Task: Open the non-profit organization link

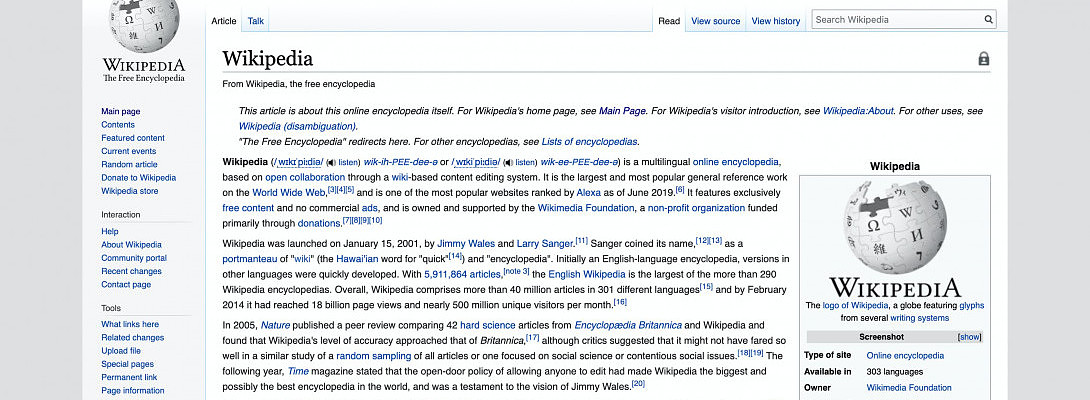Action: [697, 208]
